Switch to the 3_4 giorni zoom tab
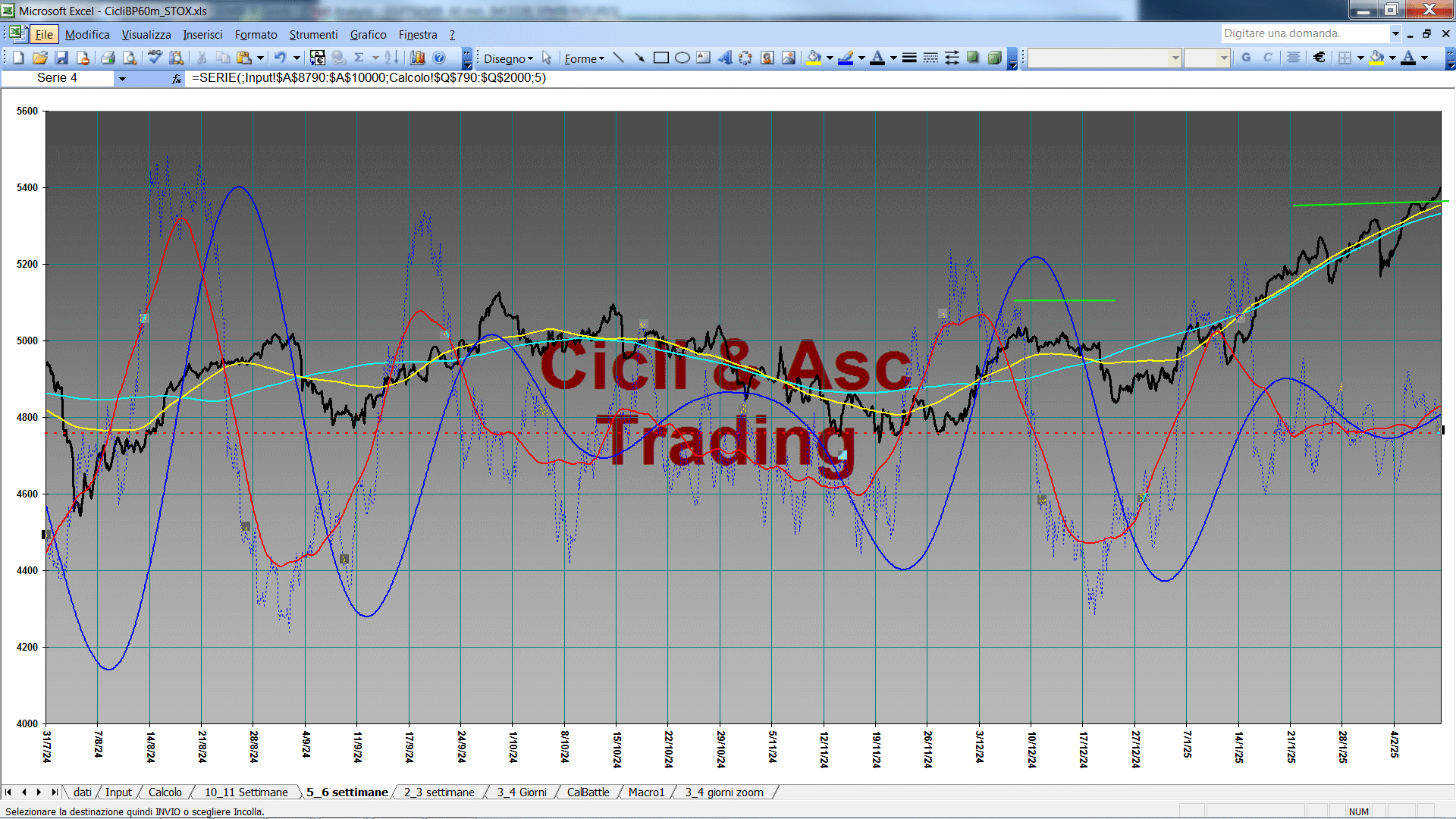Screen dimensions: 1456x819 pyautogui.click(x=724, y=792)
